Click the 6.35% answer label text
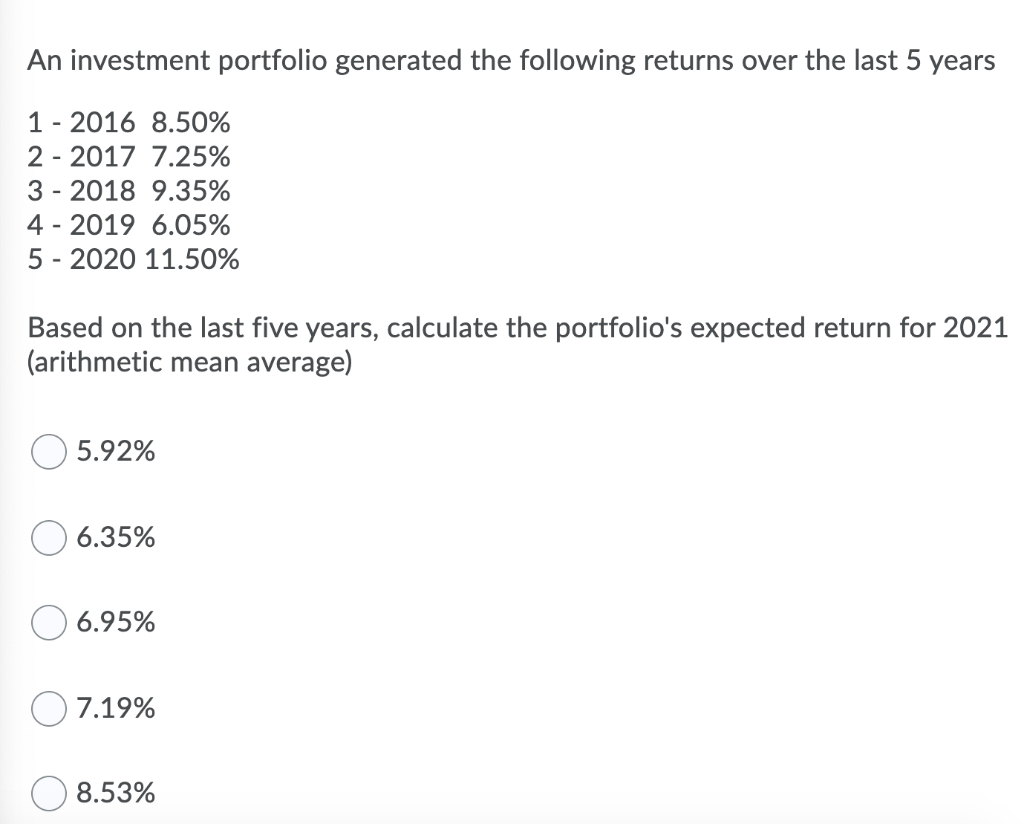Image resolution: width=1024 pixels, height=824 pixels. 116,537
